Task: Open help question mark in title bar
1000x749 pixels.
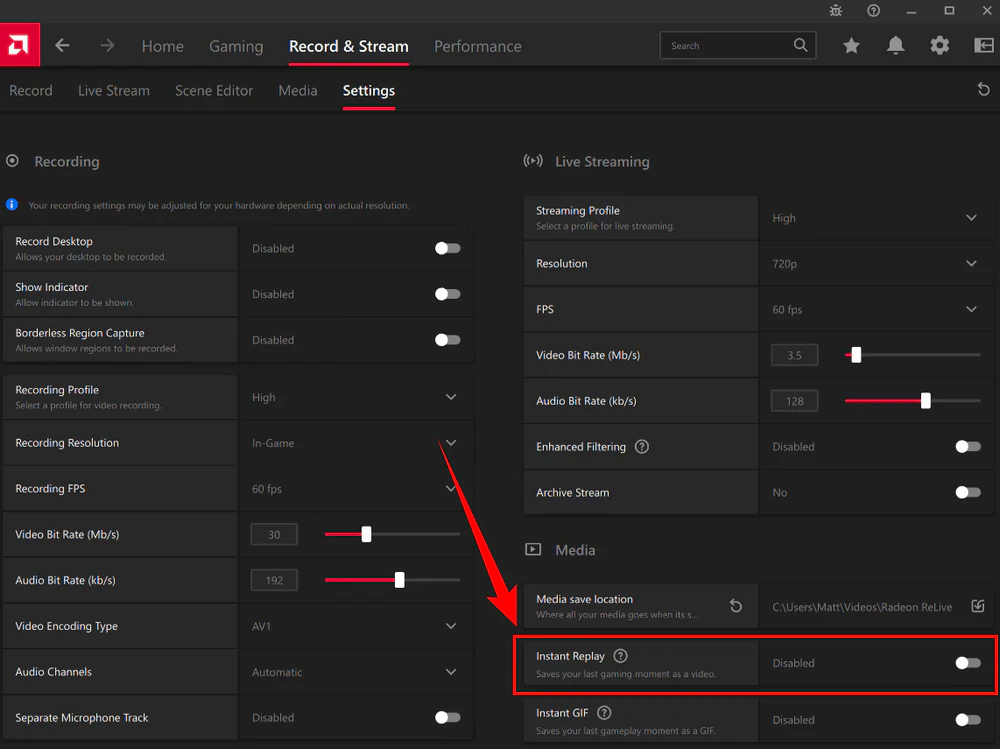Action: click(x=874, y=10)
